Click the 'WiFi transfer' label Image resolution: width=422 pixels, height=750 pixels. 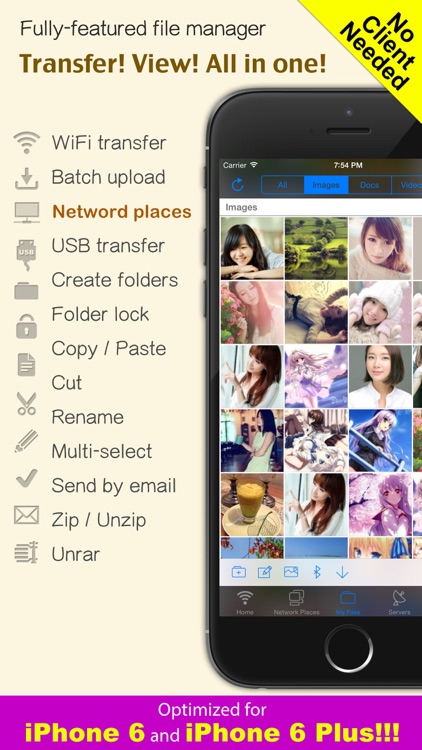109,143
